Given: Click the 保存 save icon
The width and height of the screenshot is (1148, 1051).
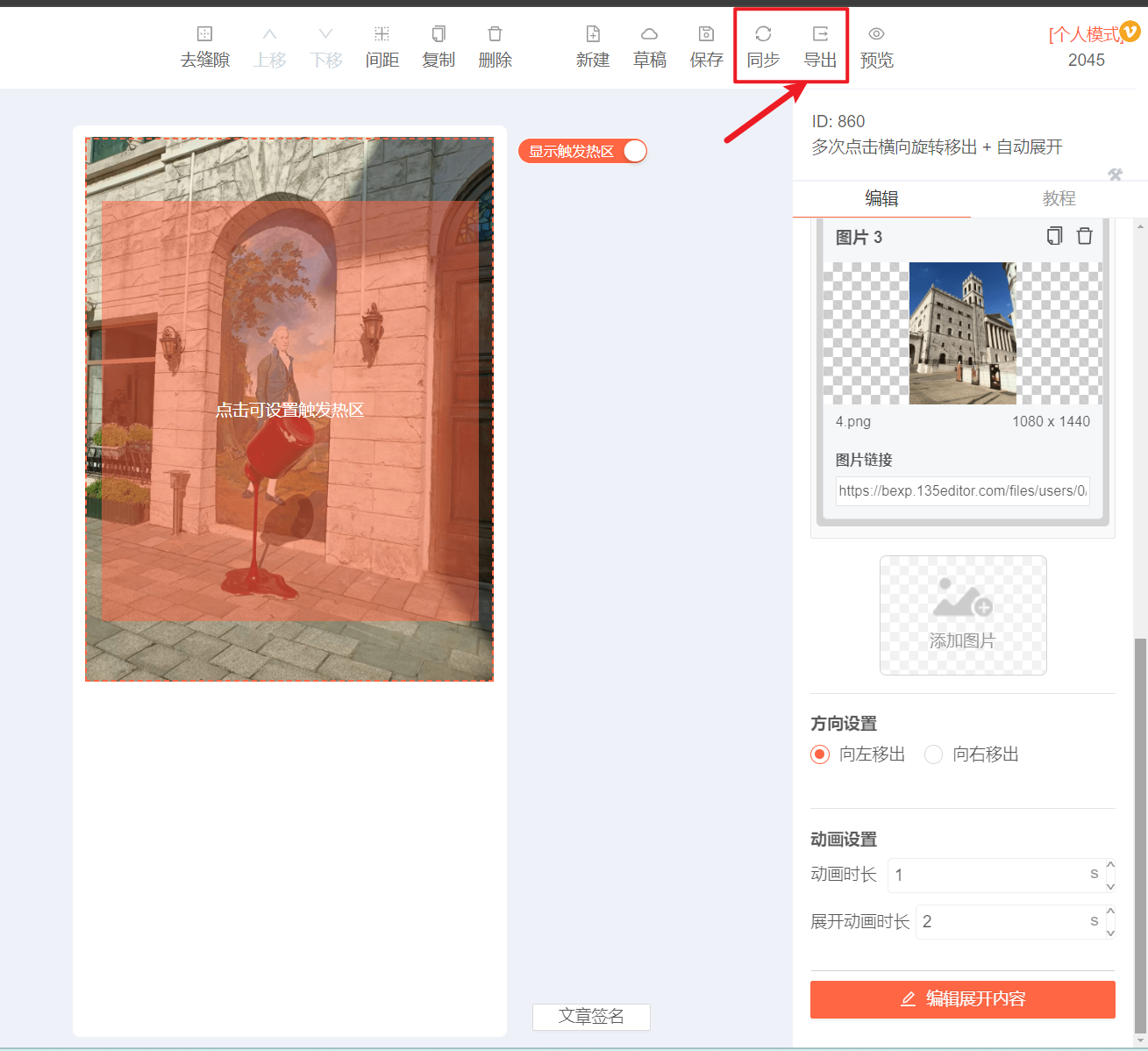Looking at the screenshot, I should pyautogui.click(x=706, y=34).
